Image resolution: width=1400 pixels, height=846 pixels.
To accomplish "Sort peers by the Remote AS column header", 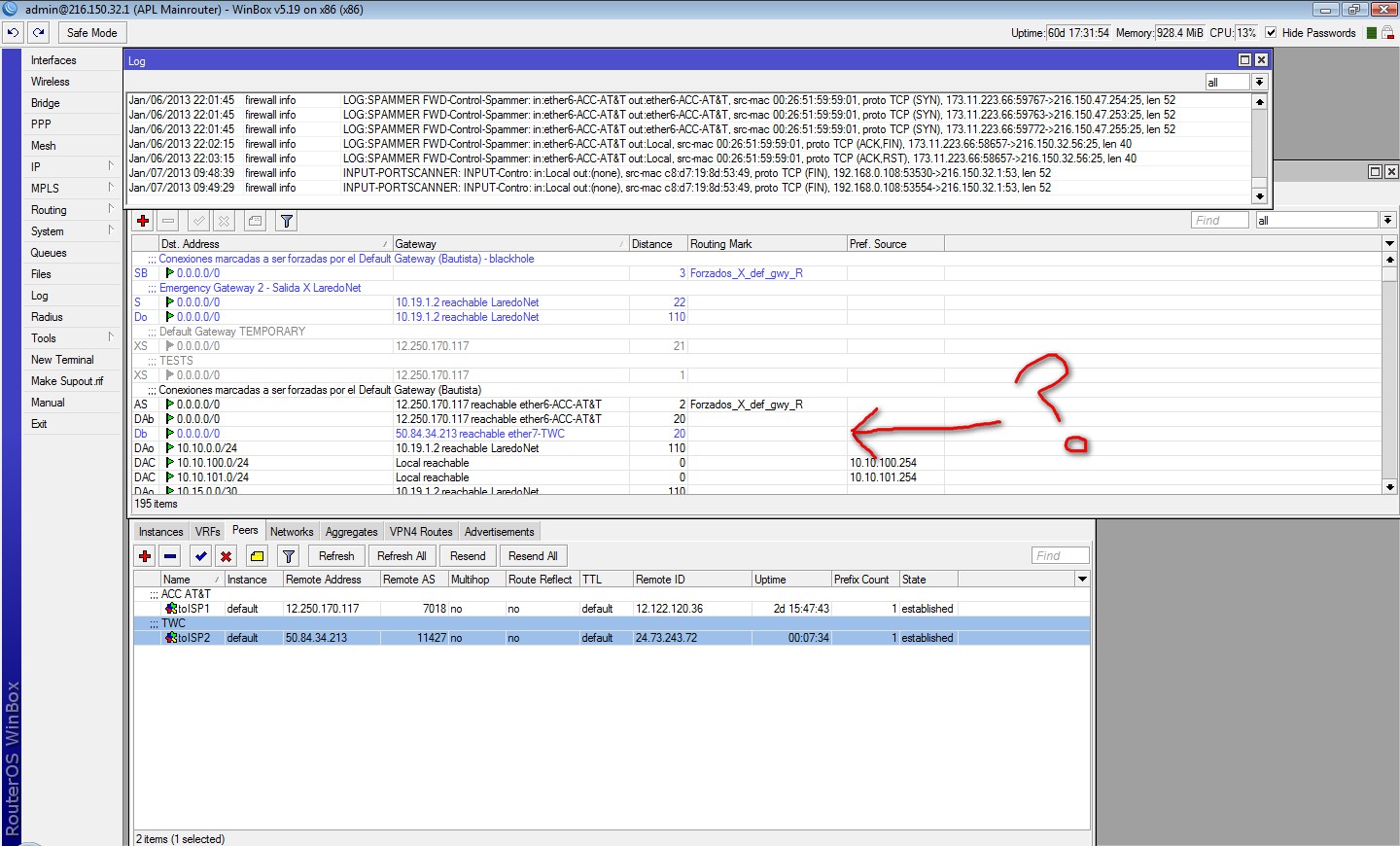I will tap(414, 580).
